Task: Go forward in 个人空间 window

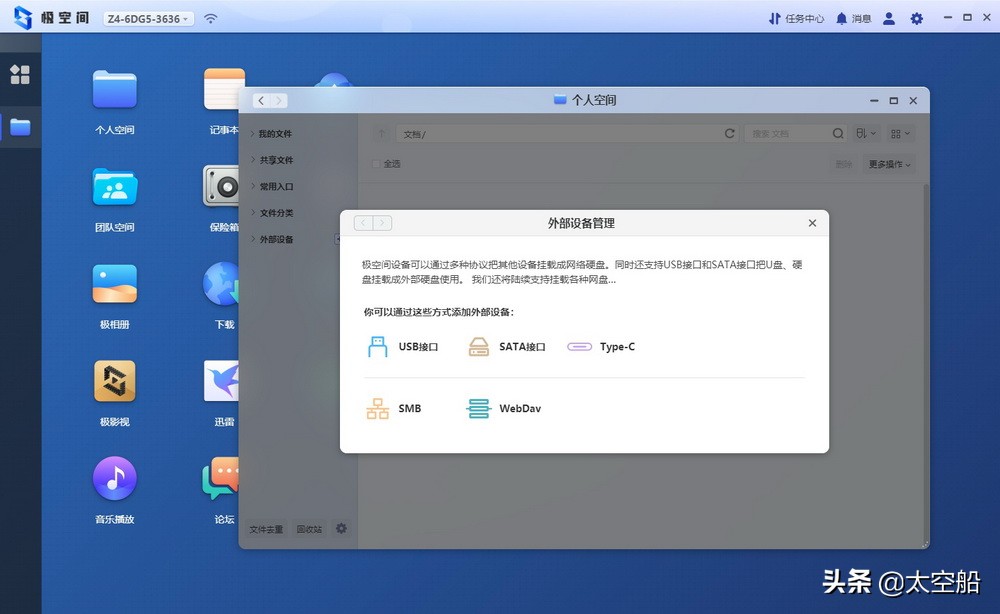Action: click(x=279, y=101)
